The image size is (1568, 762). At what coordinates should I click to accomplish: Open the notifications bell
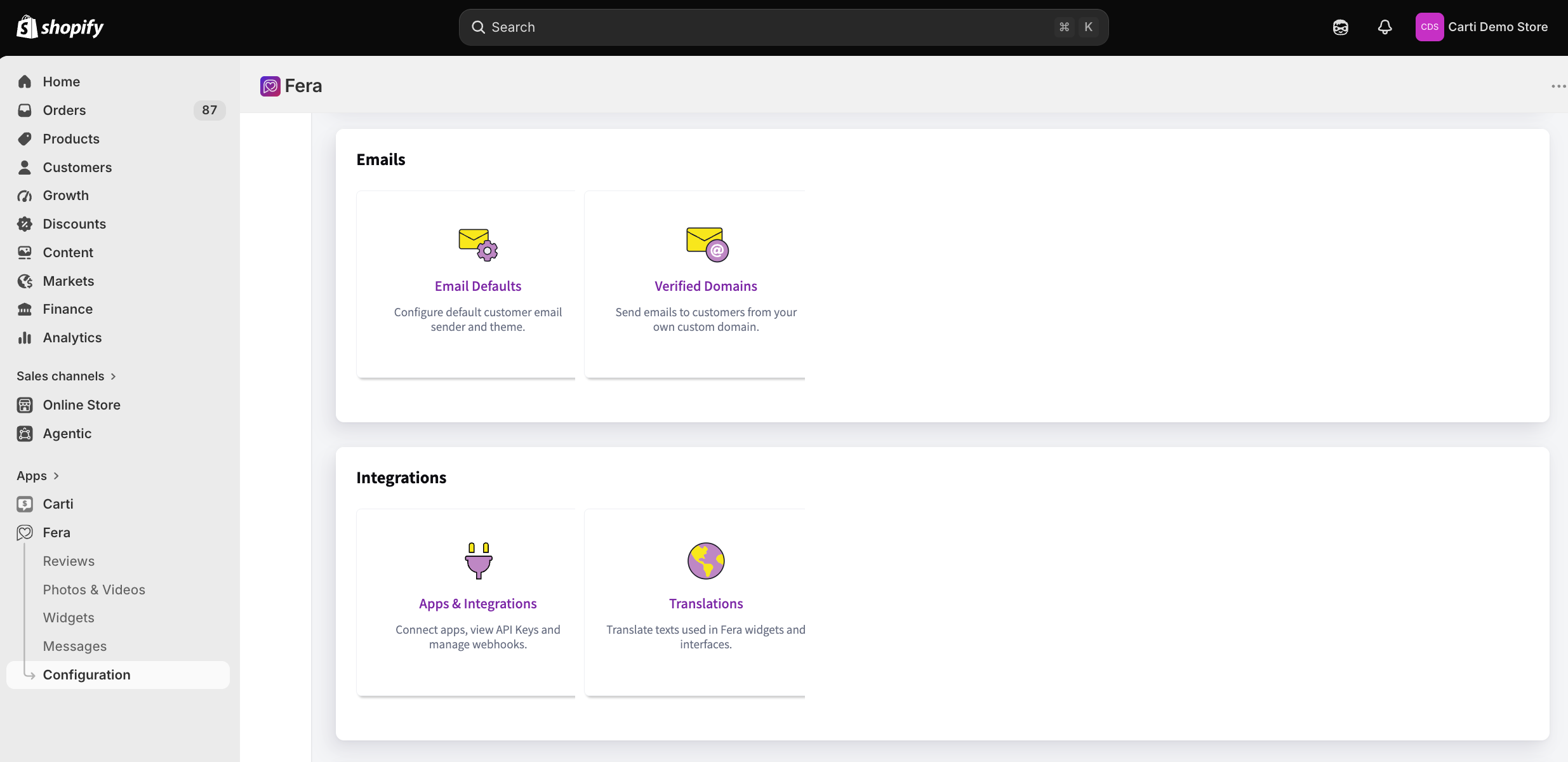coord(1385,27)
